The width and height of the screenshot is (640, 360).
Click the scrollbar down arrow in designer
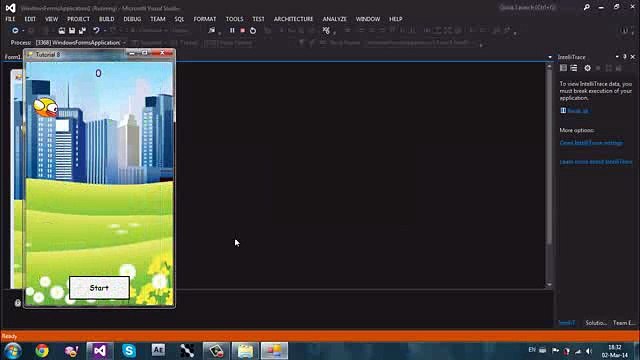tap(549, 284)
